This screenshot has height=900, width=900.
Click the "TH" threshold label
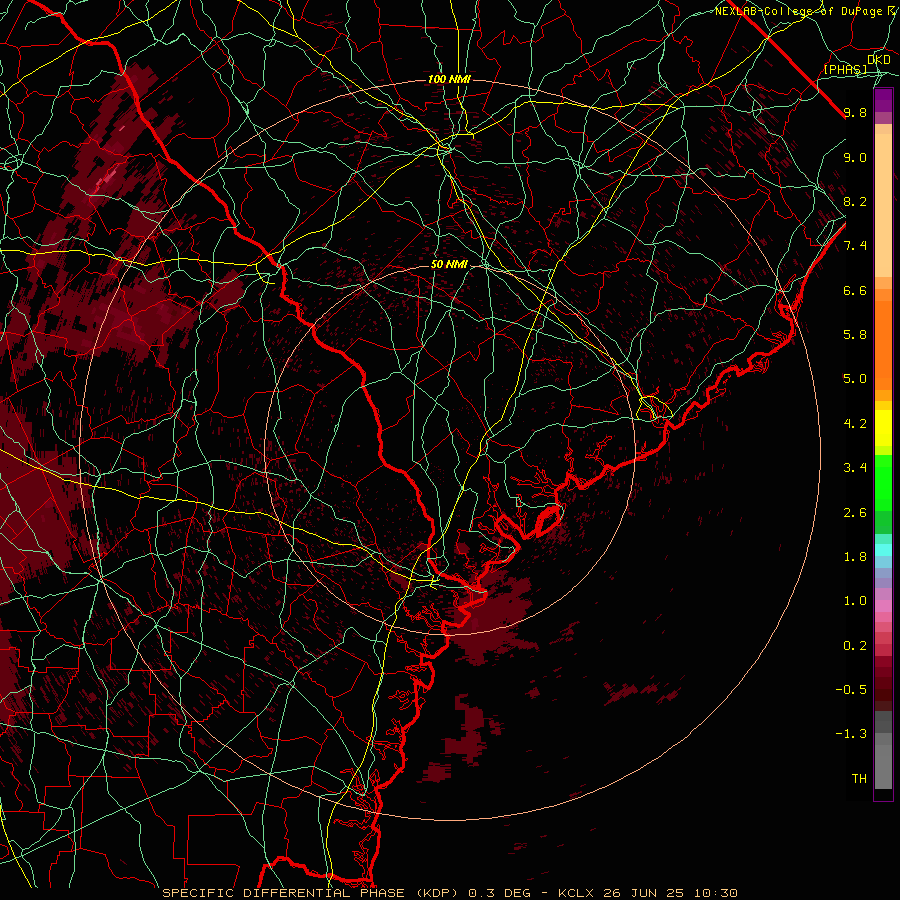tap(859, 779)
